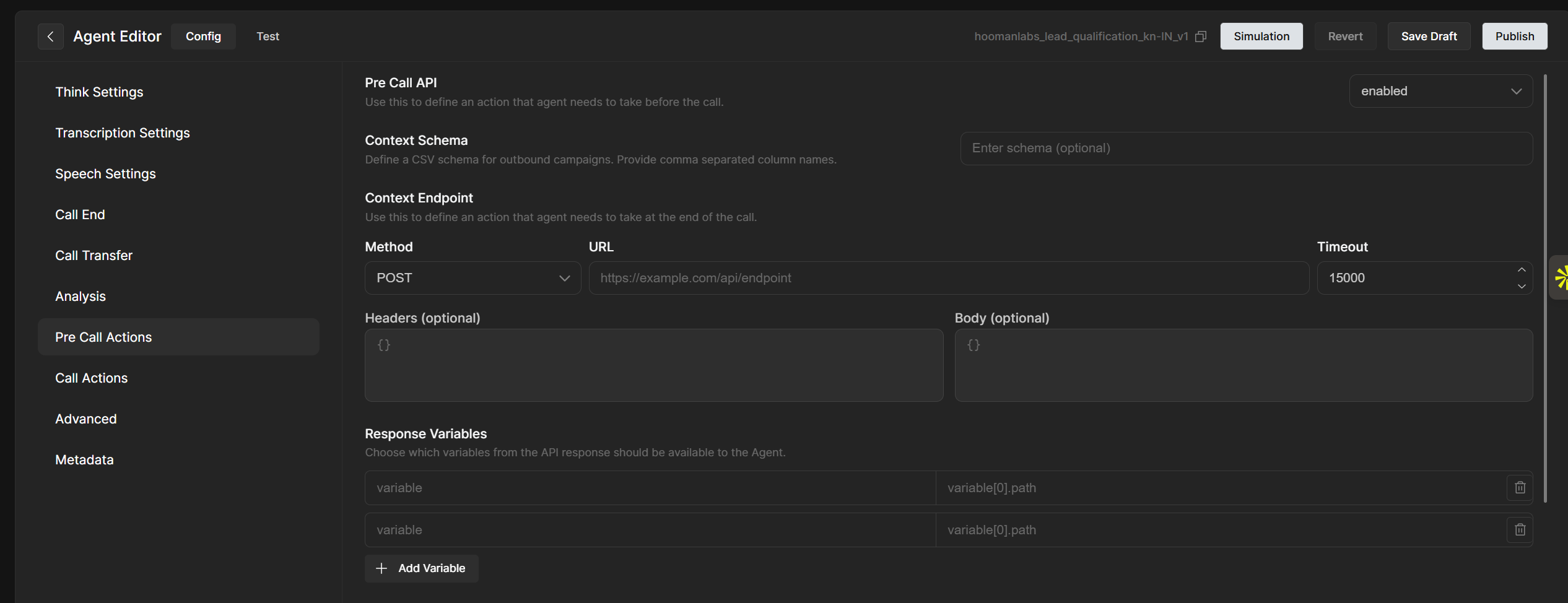Viewport: 1568px width, 603px height.
Task: Delete the first response variable row
Action: pos(1520,488)
